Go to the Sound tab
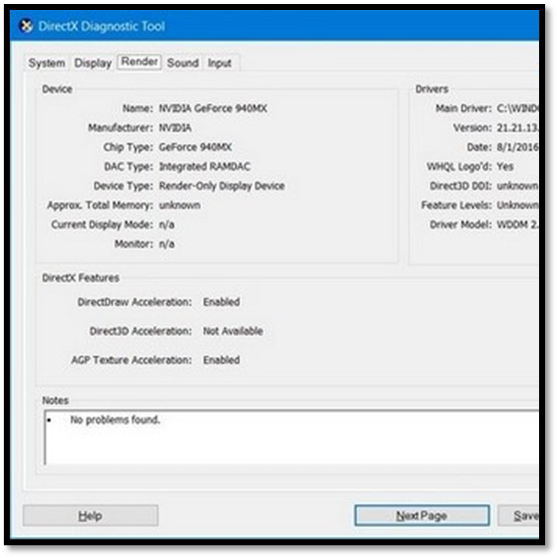Image resolution: width=558 pixels, height=558 pixels. 183,63
